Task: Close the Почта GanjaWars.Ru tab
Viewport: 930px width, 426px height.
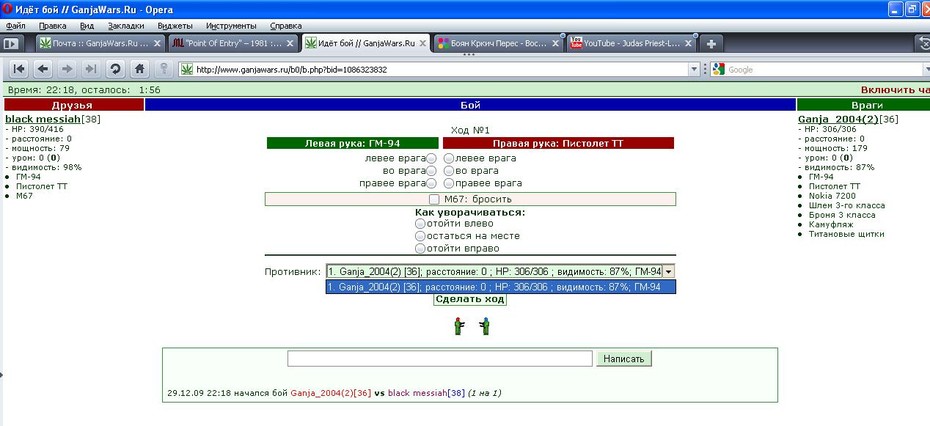Action: tap(157, 43)
